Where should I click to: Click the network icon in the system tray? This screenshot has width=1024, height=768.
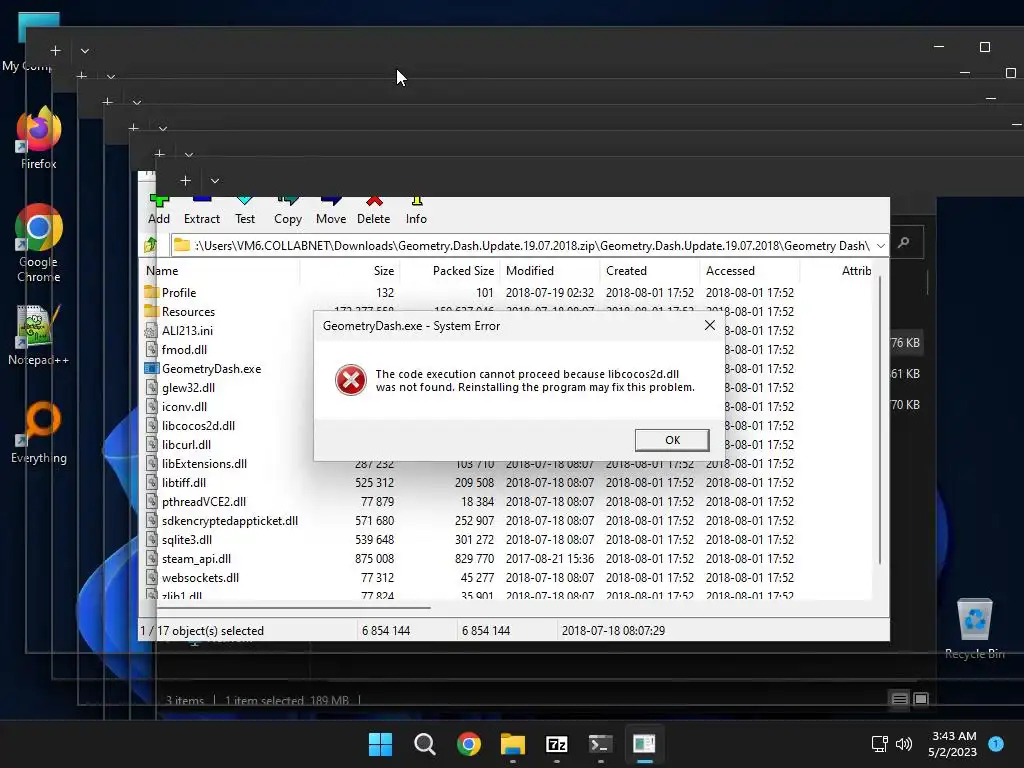880,744
